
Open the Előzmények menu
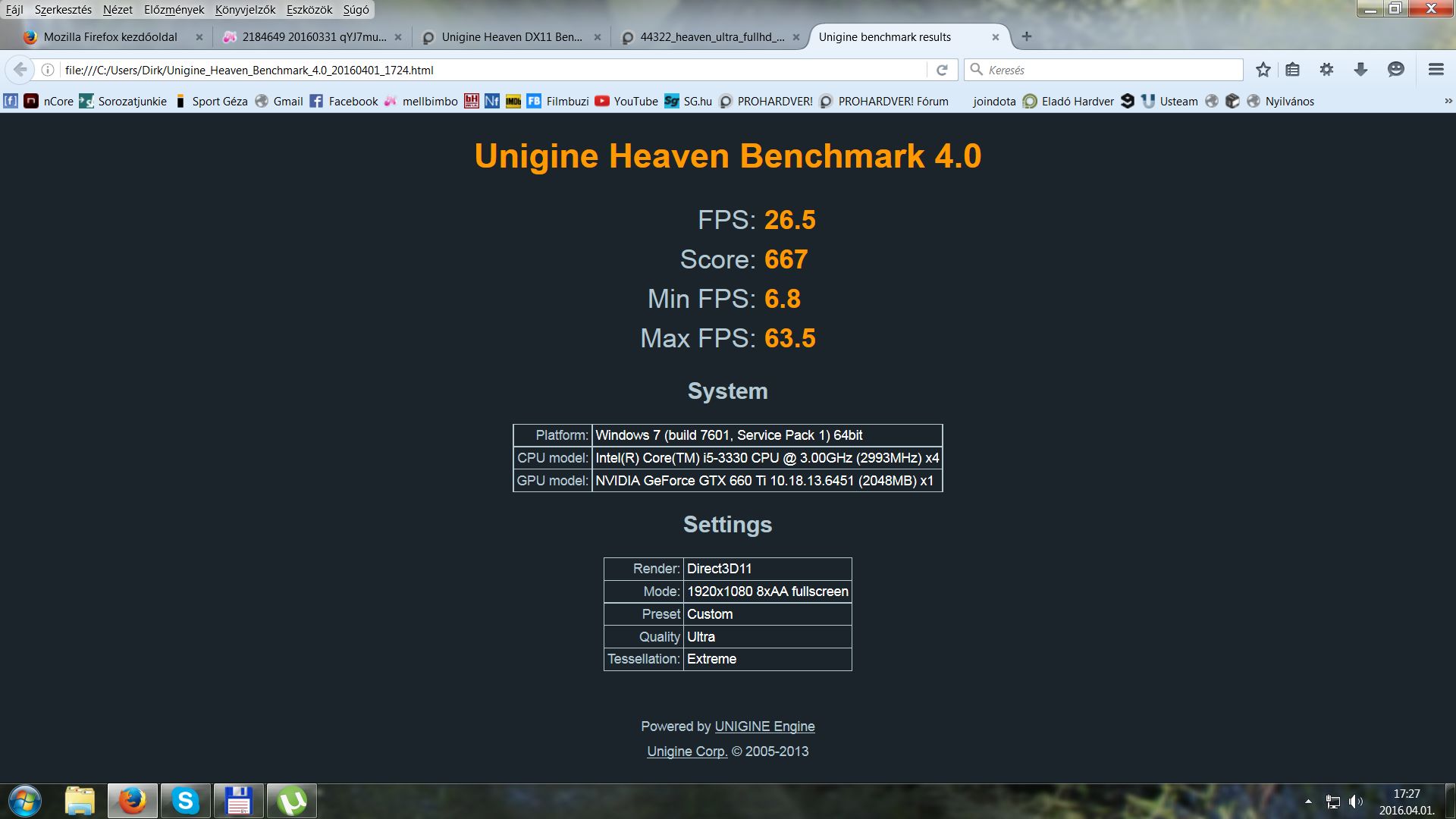tap(174, 10)
